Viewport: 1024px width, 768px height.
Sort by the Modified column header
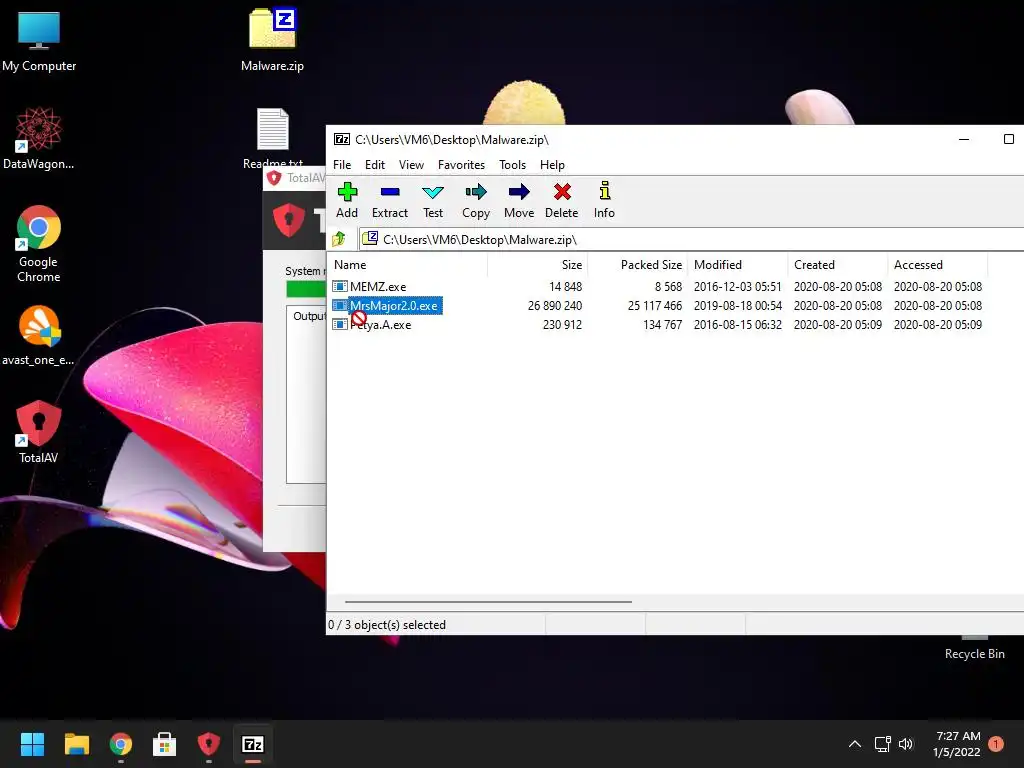738,264
